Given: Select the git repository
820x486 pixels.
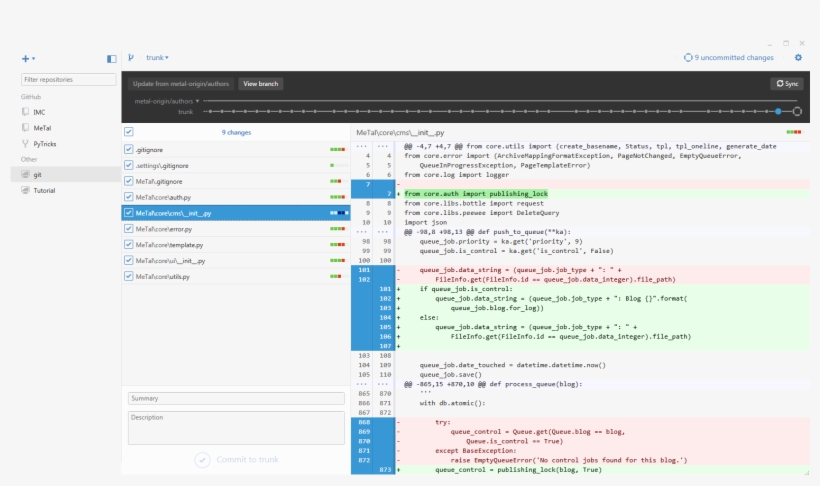Looking at the screenshot, I should click(x=65, y=175).
